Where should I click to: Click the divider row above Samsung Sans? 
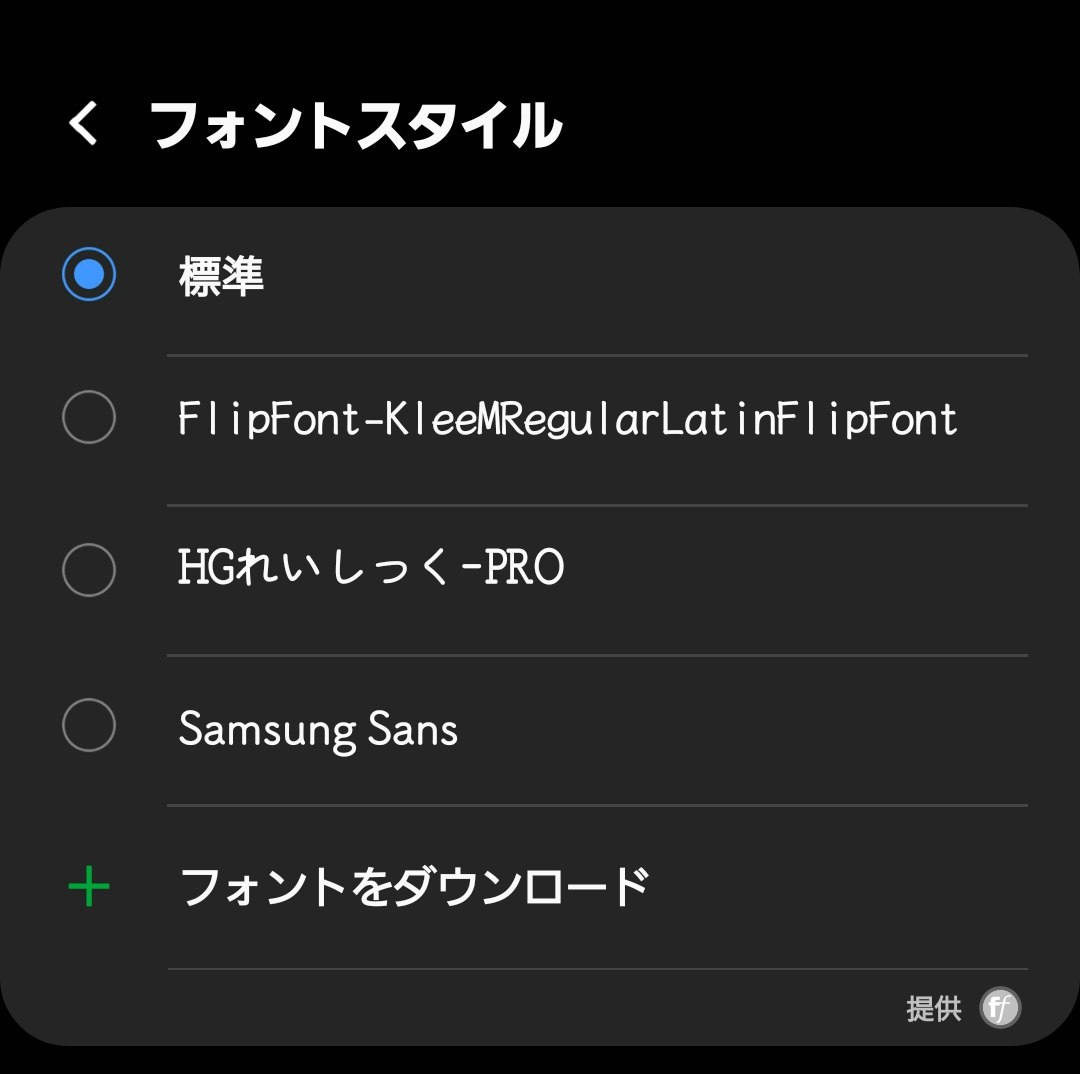[x=598, y=655]
